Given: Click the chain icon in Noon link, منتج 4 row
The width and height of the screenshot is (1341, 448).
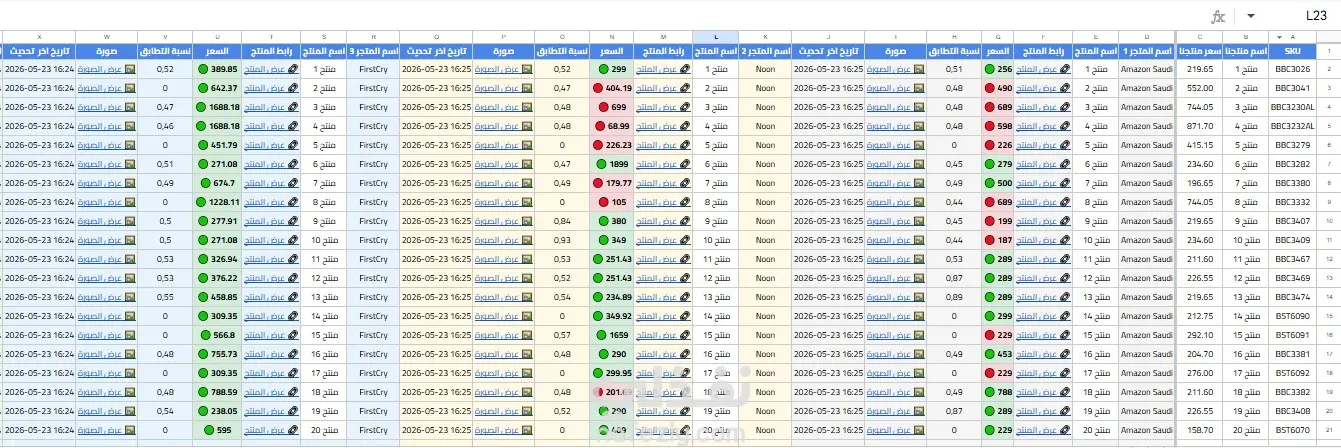Looking at the screenshot, I should coord(684,126).
